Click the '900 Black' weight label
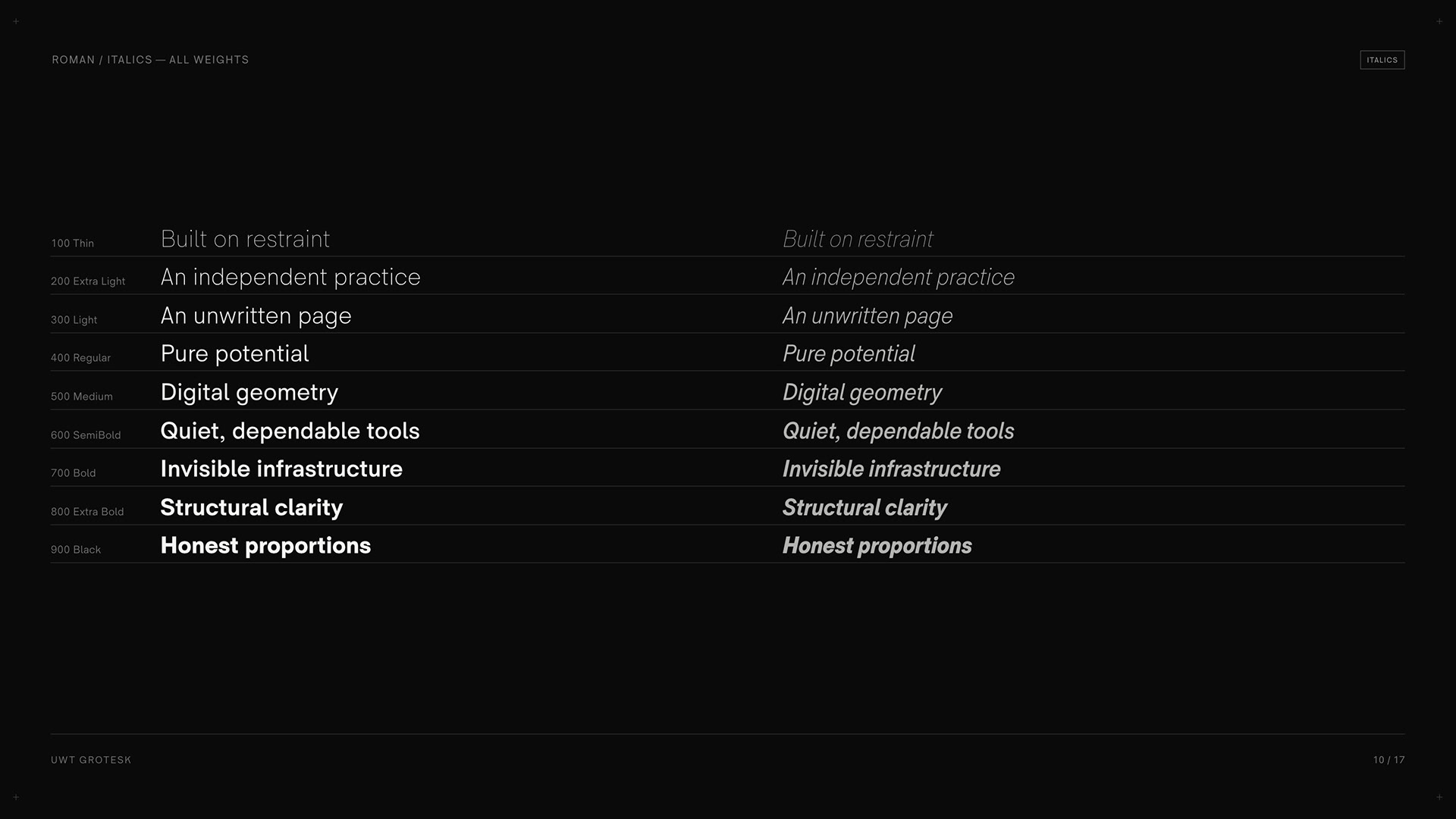This screenshot has width=1456, height=819. pyautogui.click(x=76, y=550)
